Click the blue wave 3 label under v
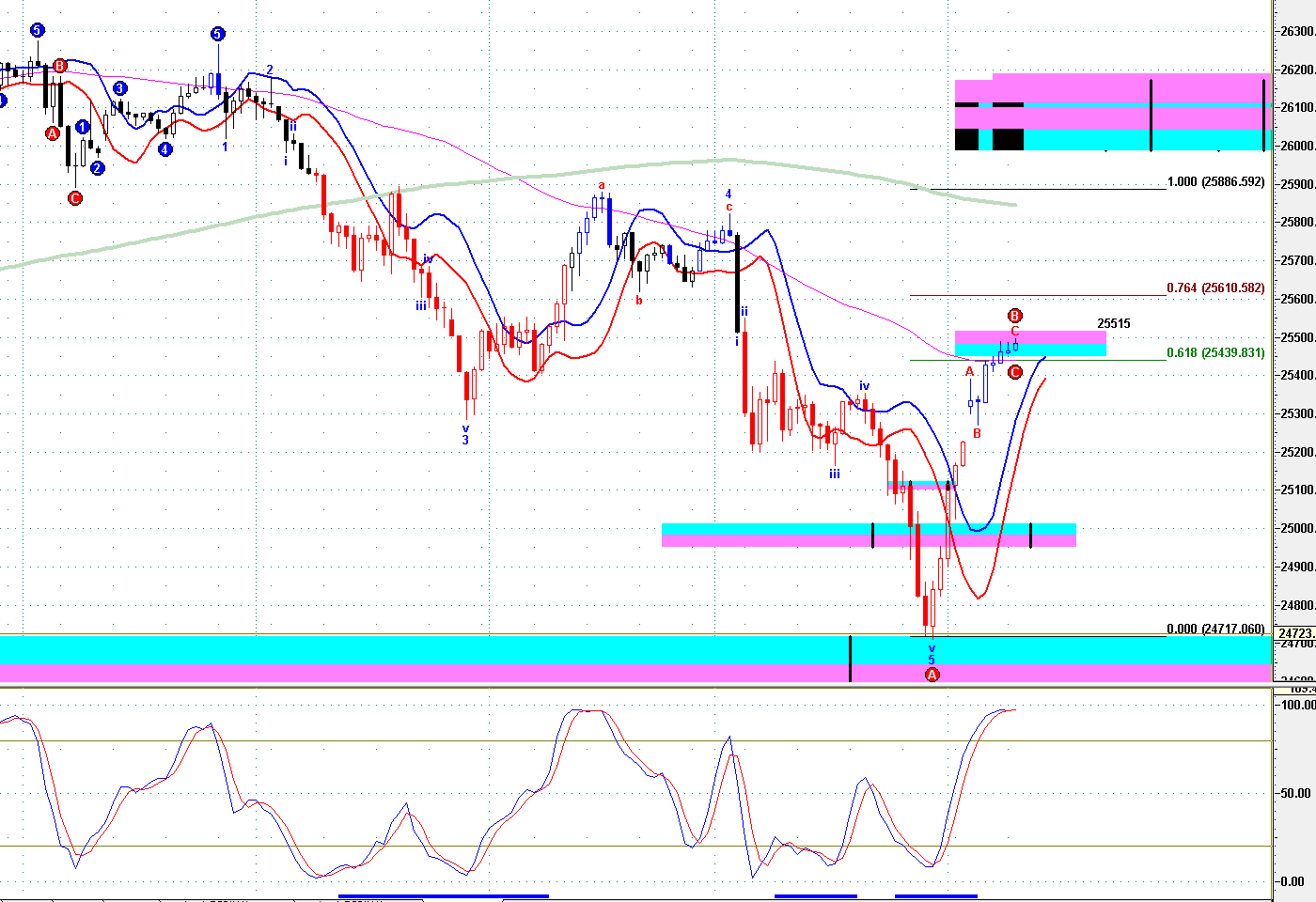 coord(465,440)
